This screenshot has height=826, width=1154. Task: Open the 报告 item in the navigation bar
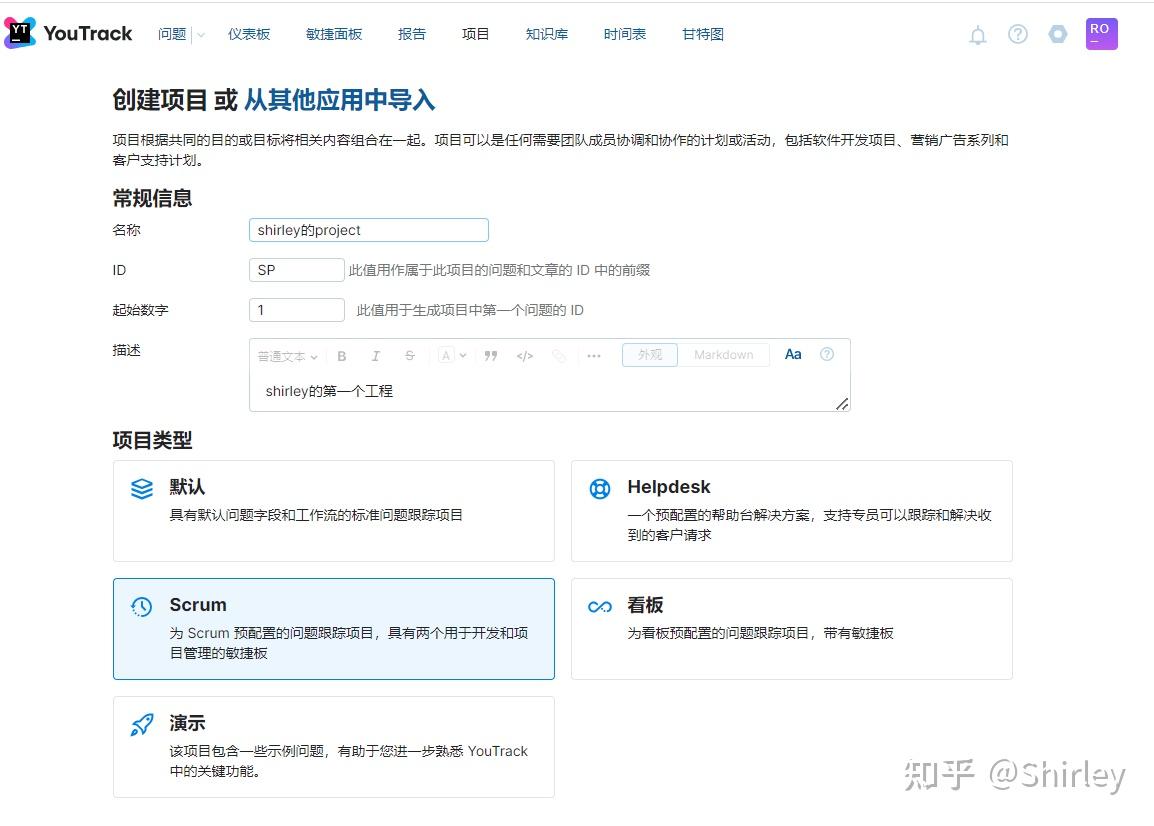pyautogui.click(x=411, y=33)
